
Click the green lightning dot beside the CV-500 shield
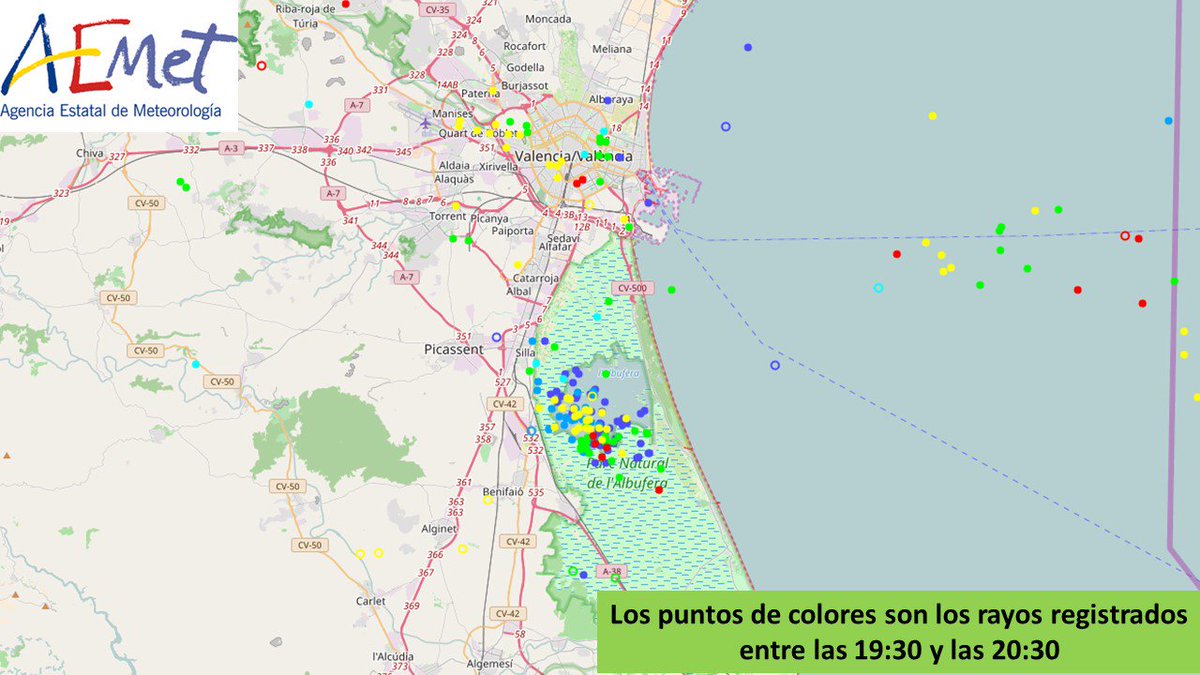click(x=672, y=290)
